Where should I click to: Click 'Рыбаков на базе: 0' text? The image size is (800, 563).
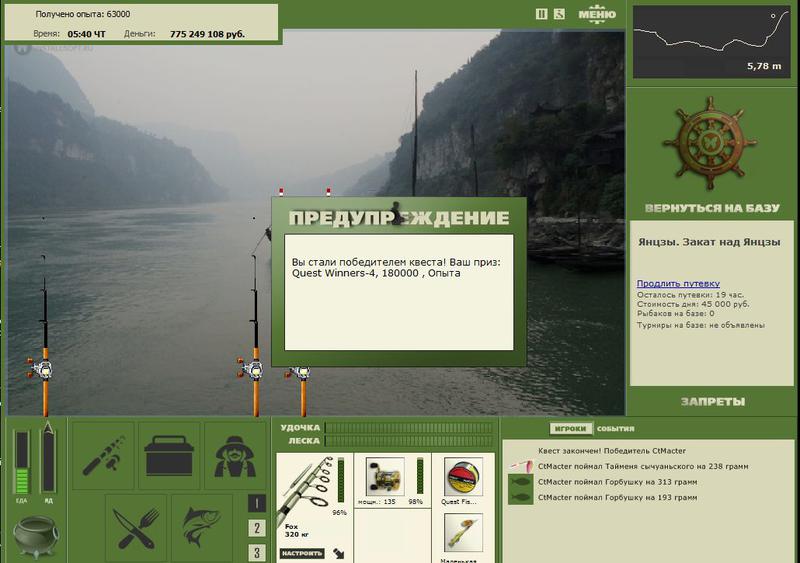point(676,313)
